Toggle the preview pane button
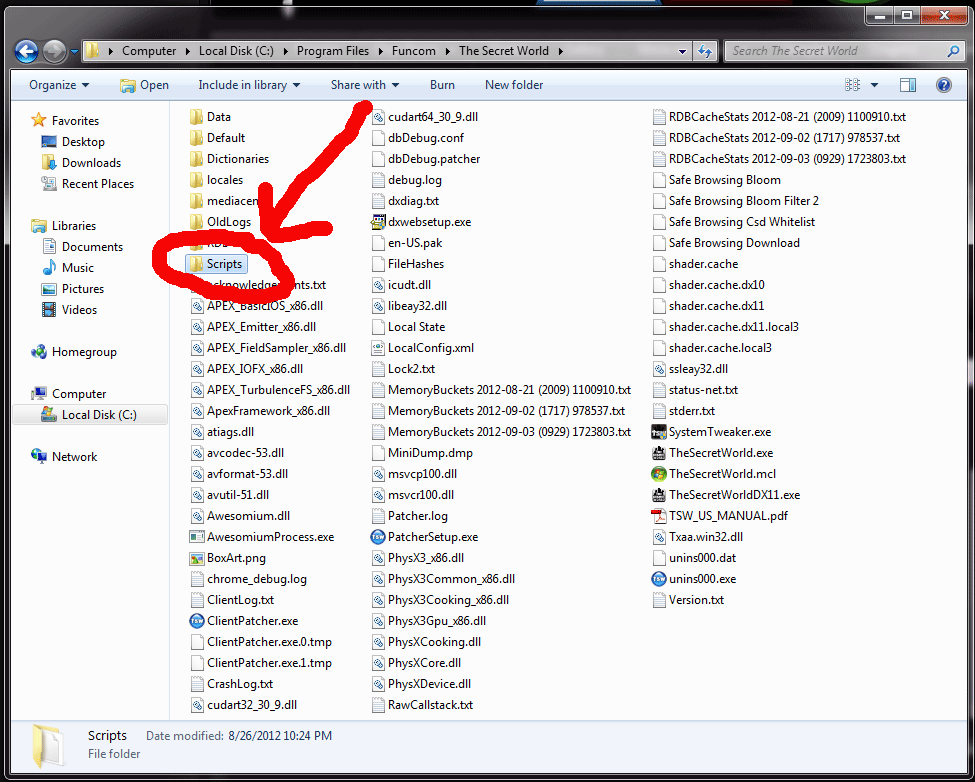The width and height of the screenshot is (975, 782). tap(908, 85)
